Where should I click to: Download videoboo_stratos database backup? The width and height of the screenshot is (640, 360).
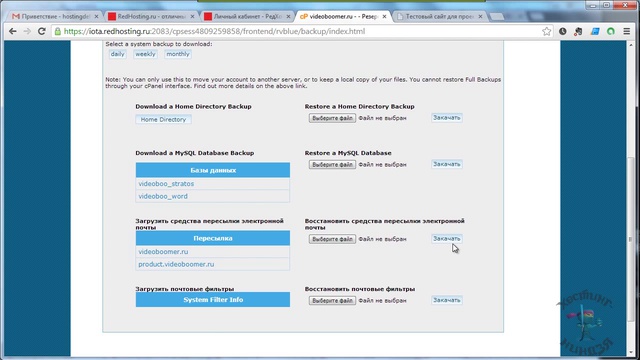click(166, 184)
